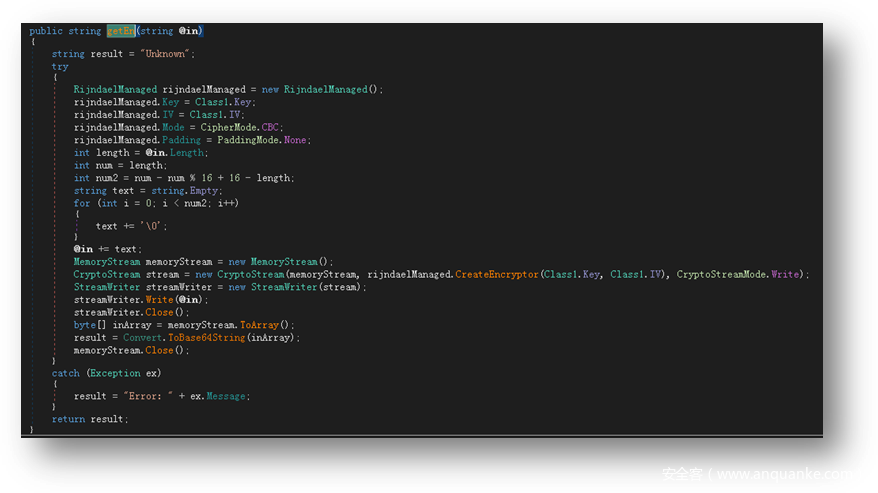878x493 pixels.
Task: Click streamWriter.Close method call
Action: [159, 312]
